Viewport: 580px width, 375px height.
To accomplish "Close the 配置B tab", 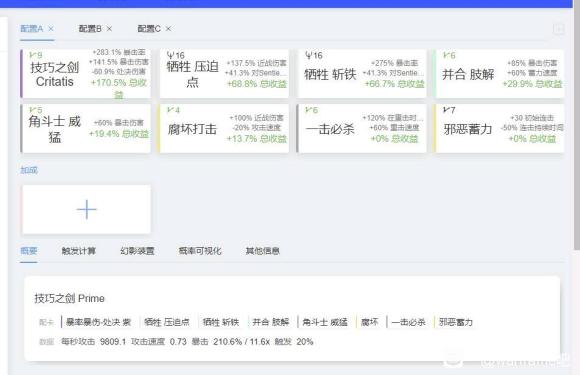I will [x=109, y=28].
